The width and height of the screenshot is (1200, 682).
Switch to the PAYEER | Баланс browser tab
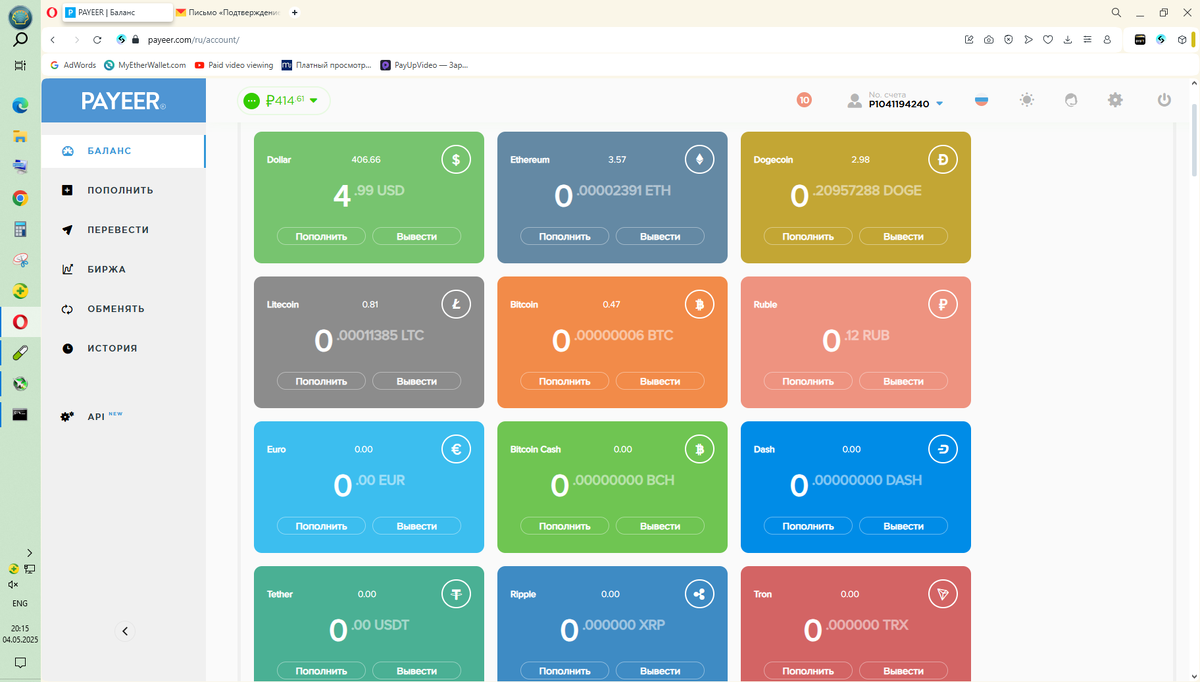(x=116, y=12)
